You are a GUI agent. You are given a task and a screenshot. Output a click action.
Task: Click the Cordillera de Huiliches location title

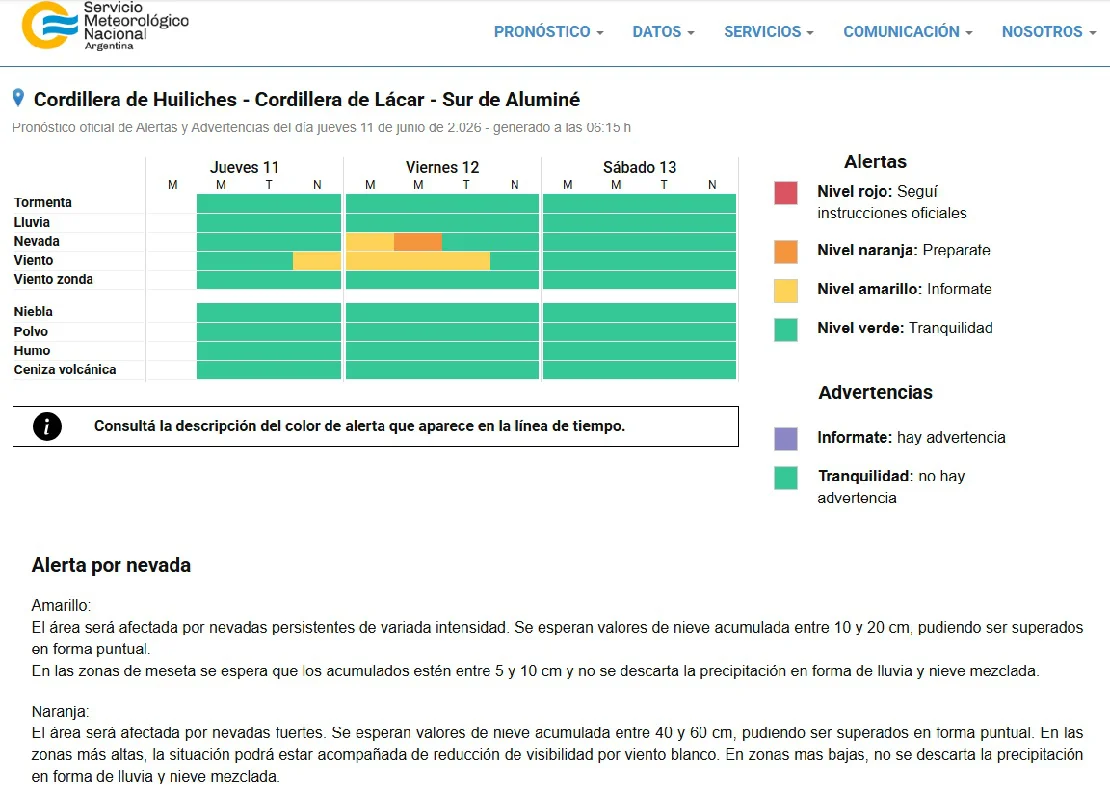[x=307, y=99]
